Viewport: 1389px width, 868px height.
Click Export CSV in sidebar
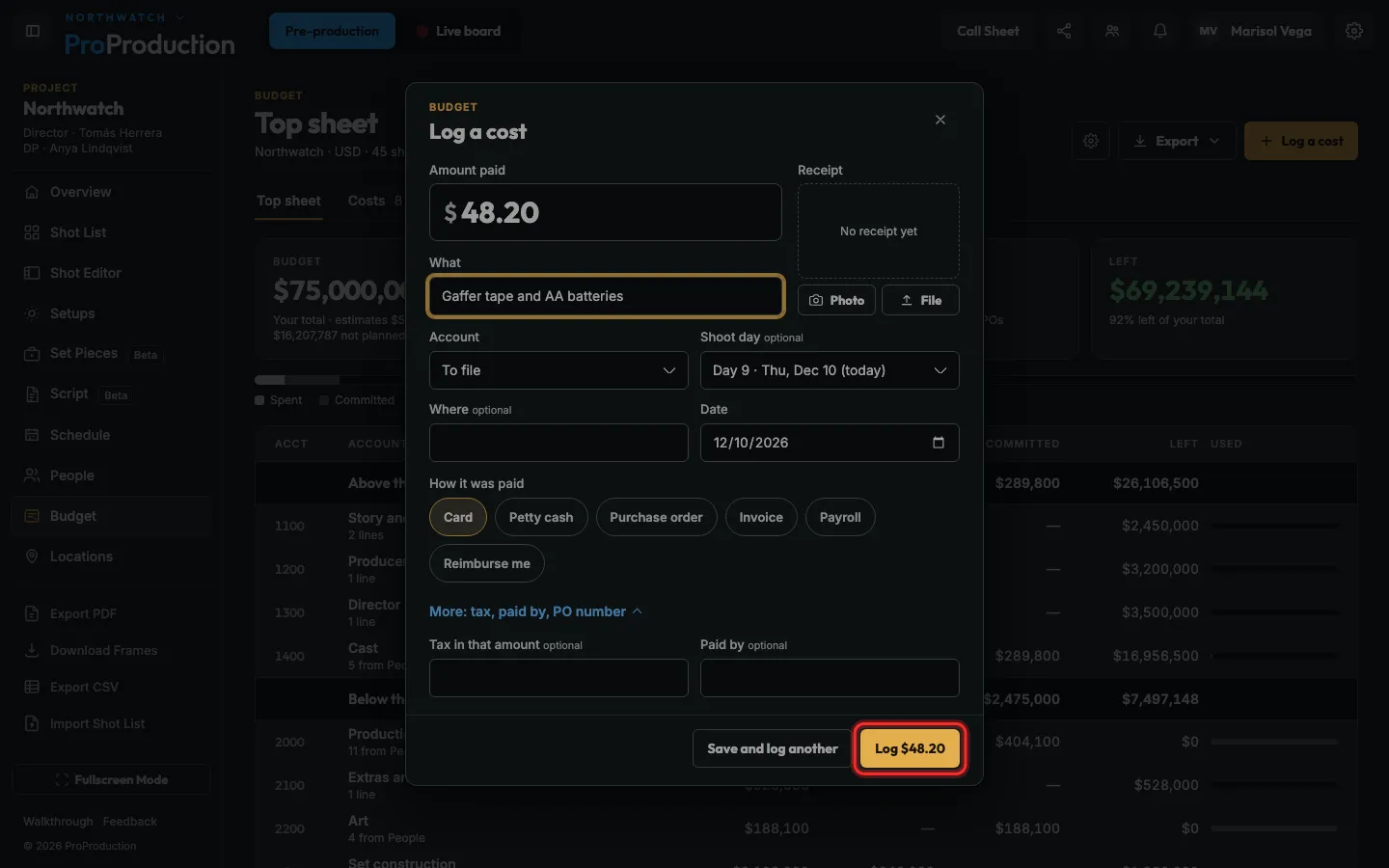point(112,687)
